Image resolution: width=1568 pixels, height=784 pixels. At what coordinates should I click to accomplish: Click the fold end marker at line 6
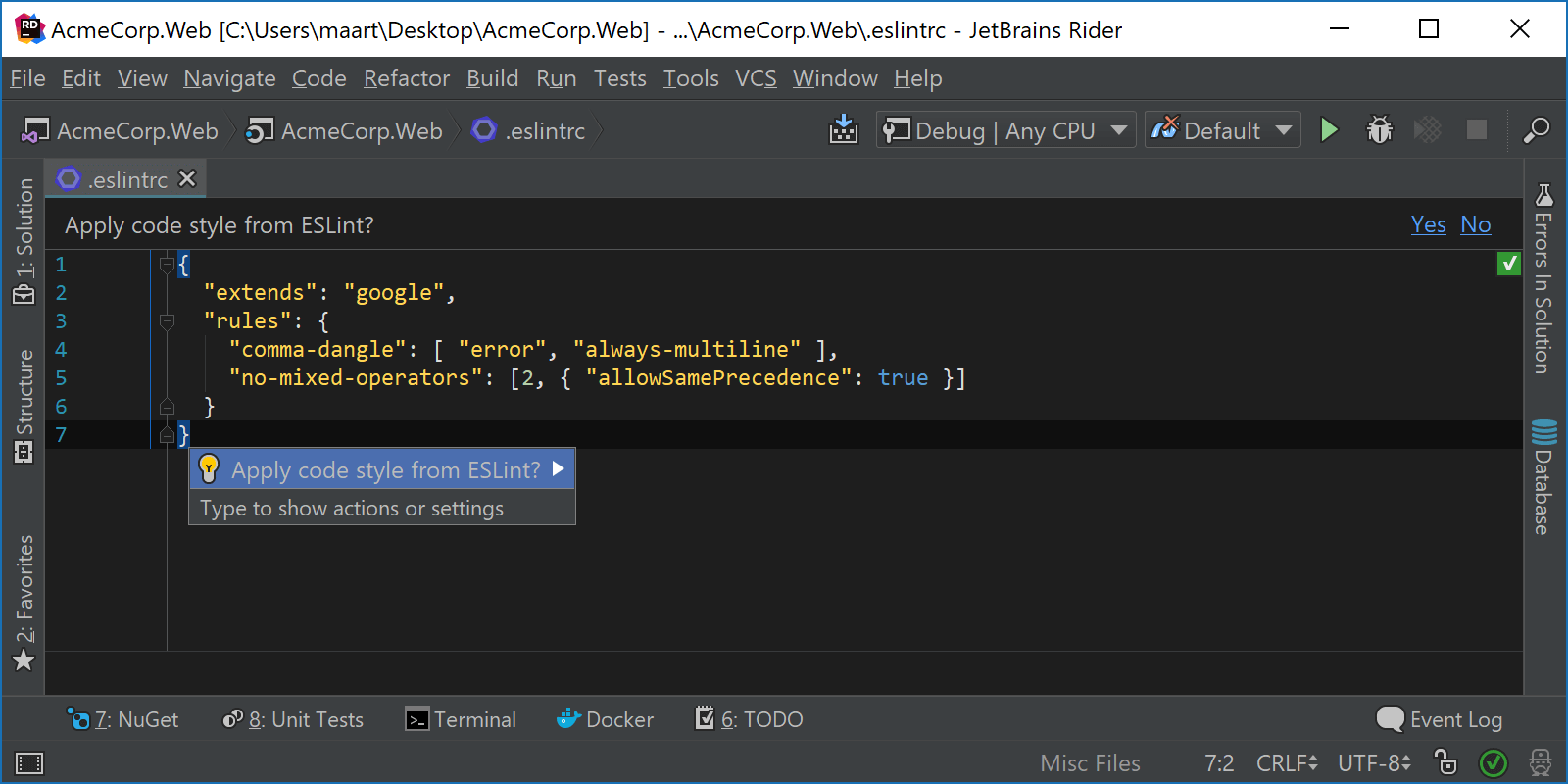[167, 406]
